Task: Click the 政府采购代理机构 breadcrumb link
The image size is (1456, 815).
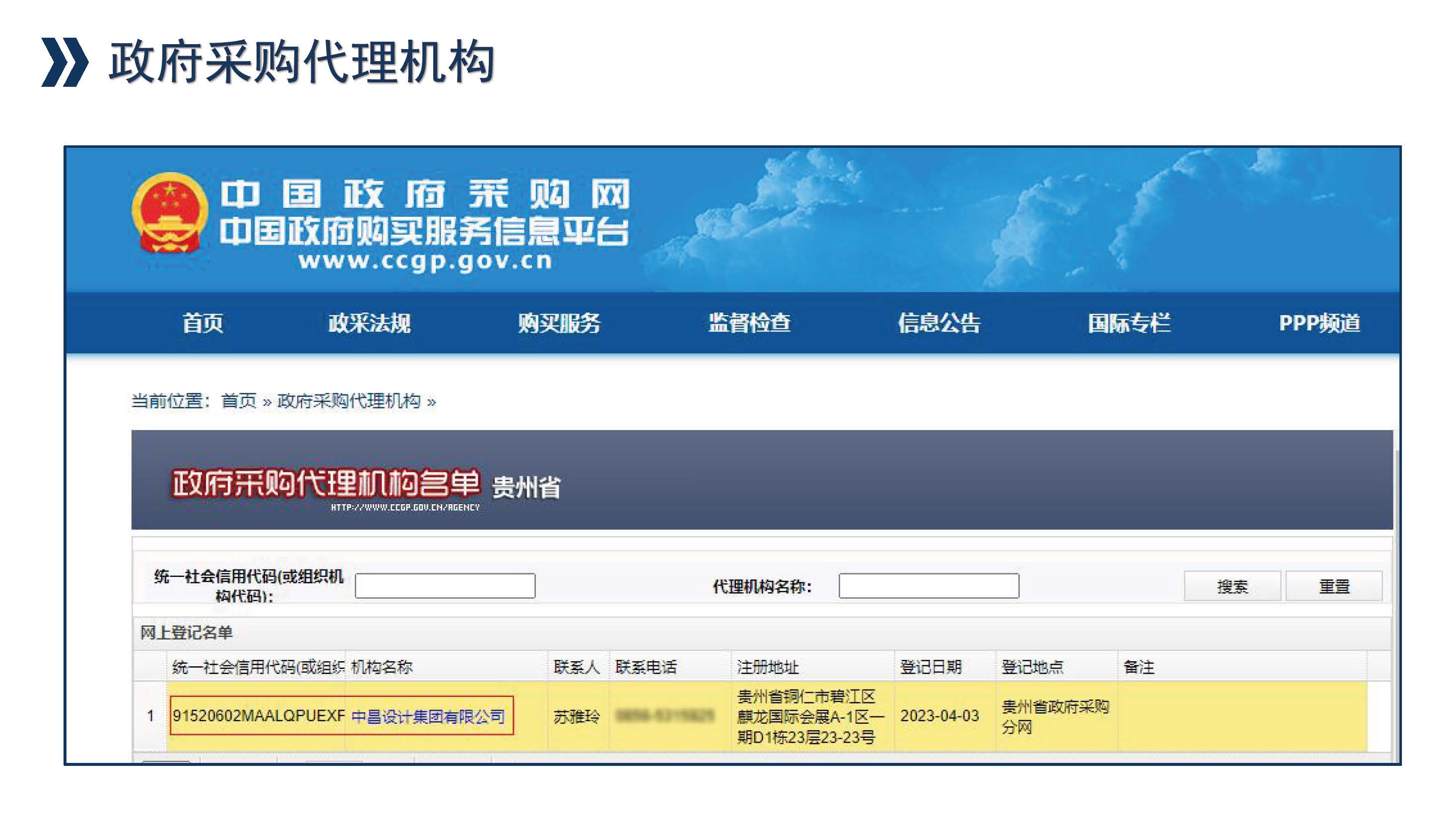Action: tap(349, 401)
